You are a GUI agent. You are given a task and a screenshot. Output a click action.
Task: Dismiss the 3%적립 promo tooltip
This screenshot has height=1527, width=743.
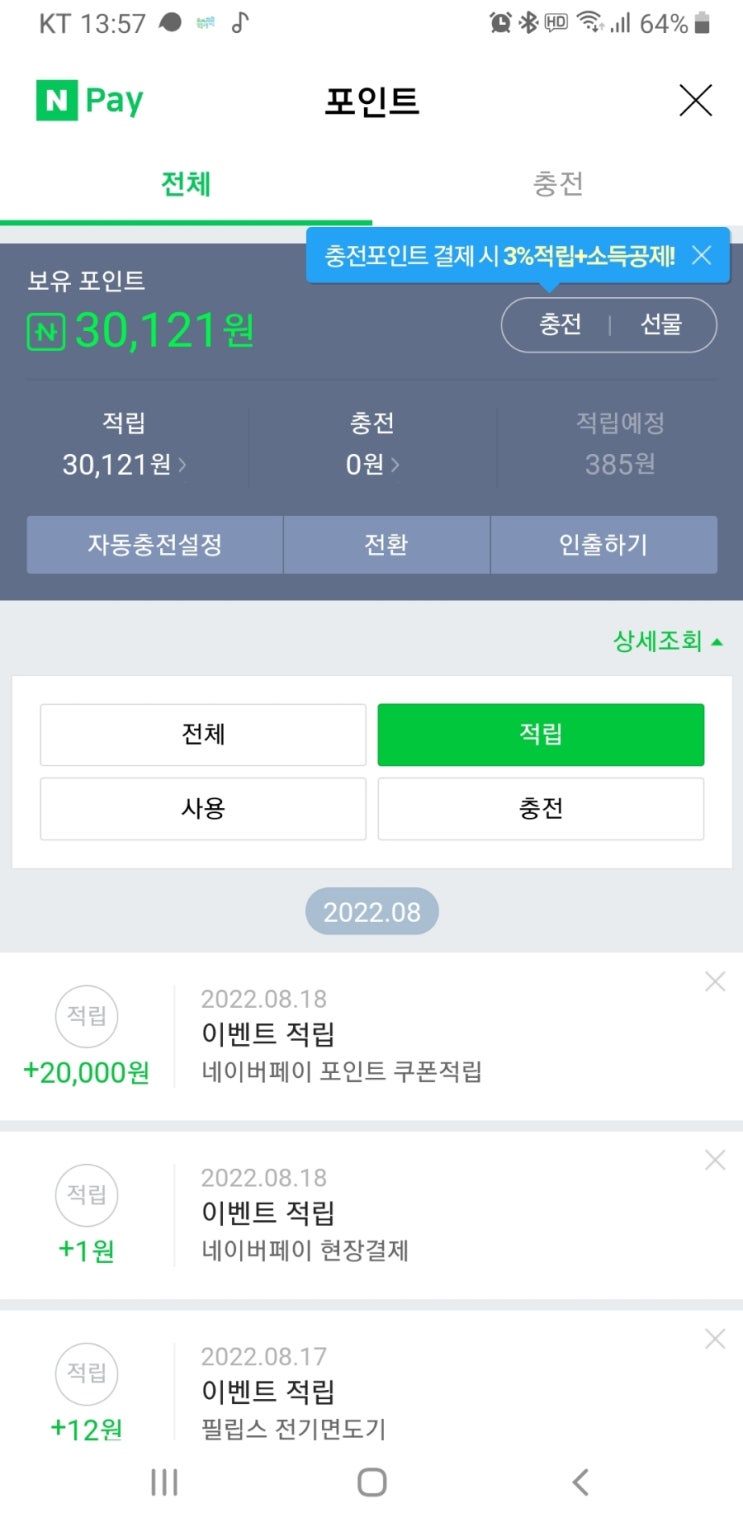[702, 256]
